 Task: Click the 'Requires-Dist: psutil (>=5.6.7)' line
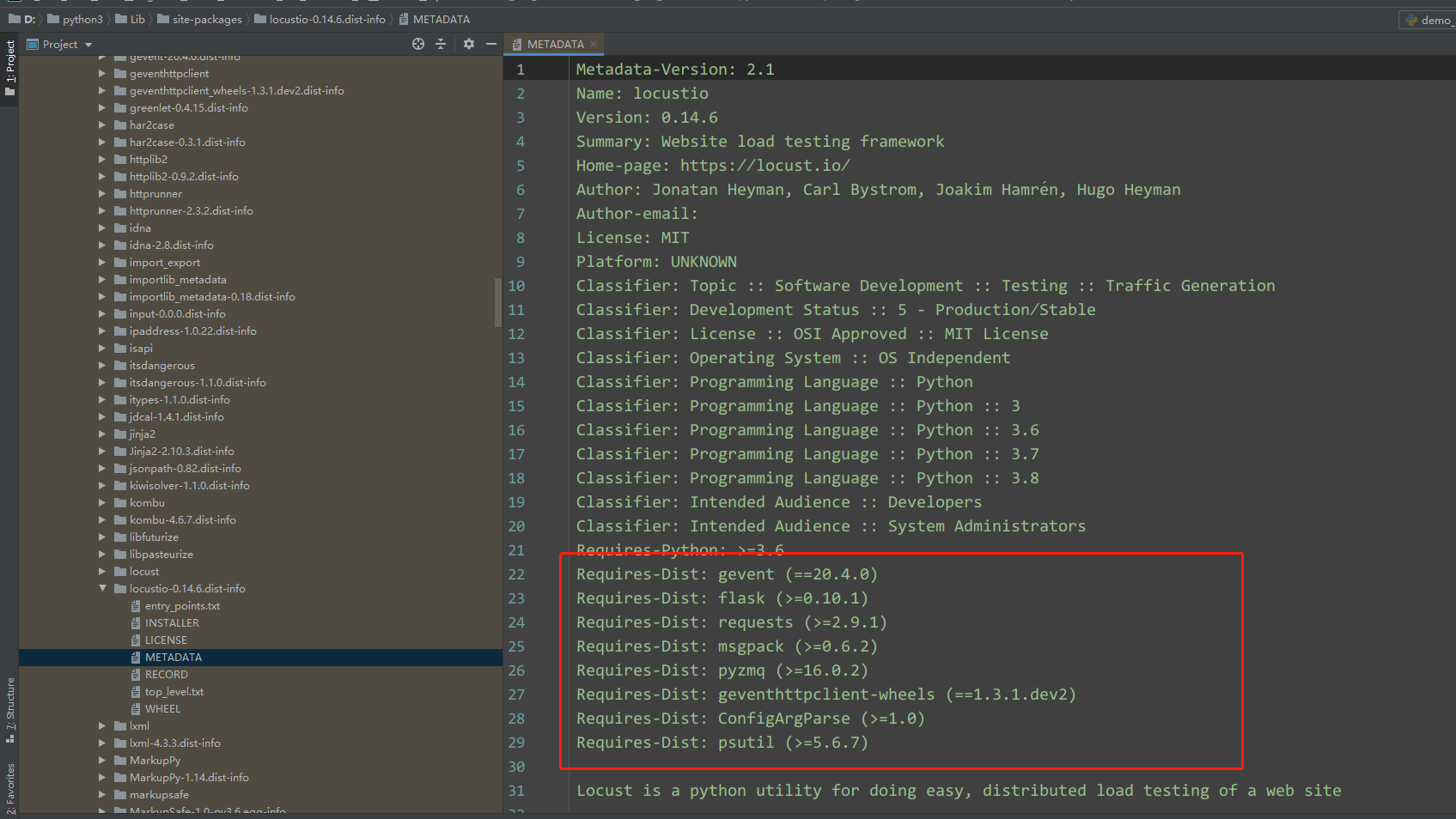pos(722,743)
